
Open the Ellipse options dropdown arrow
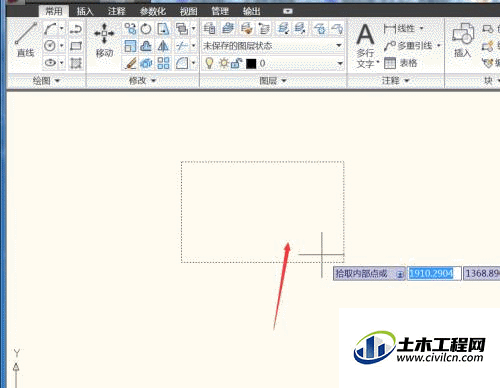[62, 62]
